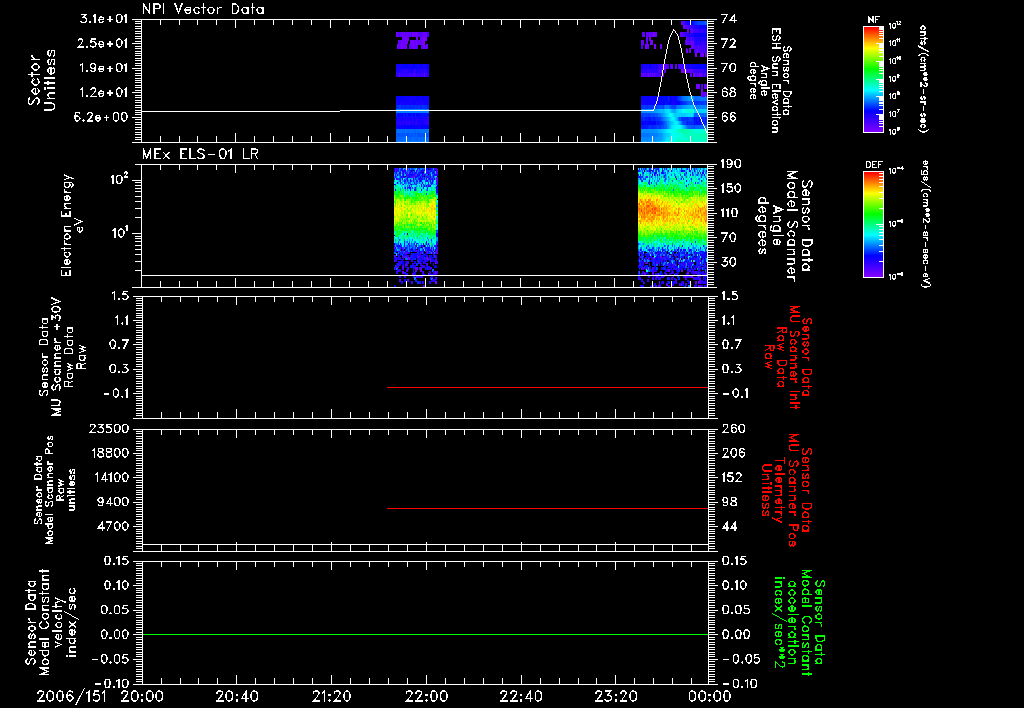Image resolution: width=1024 pixels, height=708 pixels.
Task: Click the 00:00 time axis label
Action: pyautogui.click(x=709, y=696)
